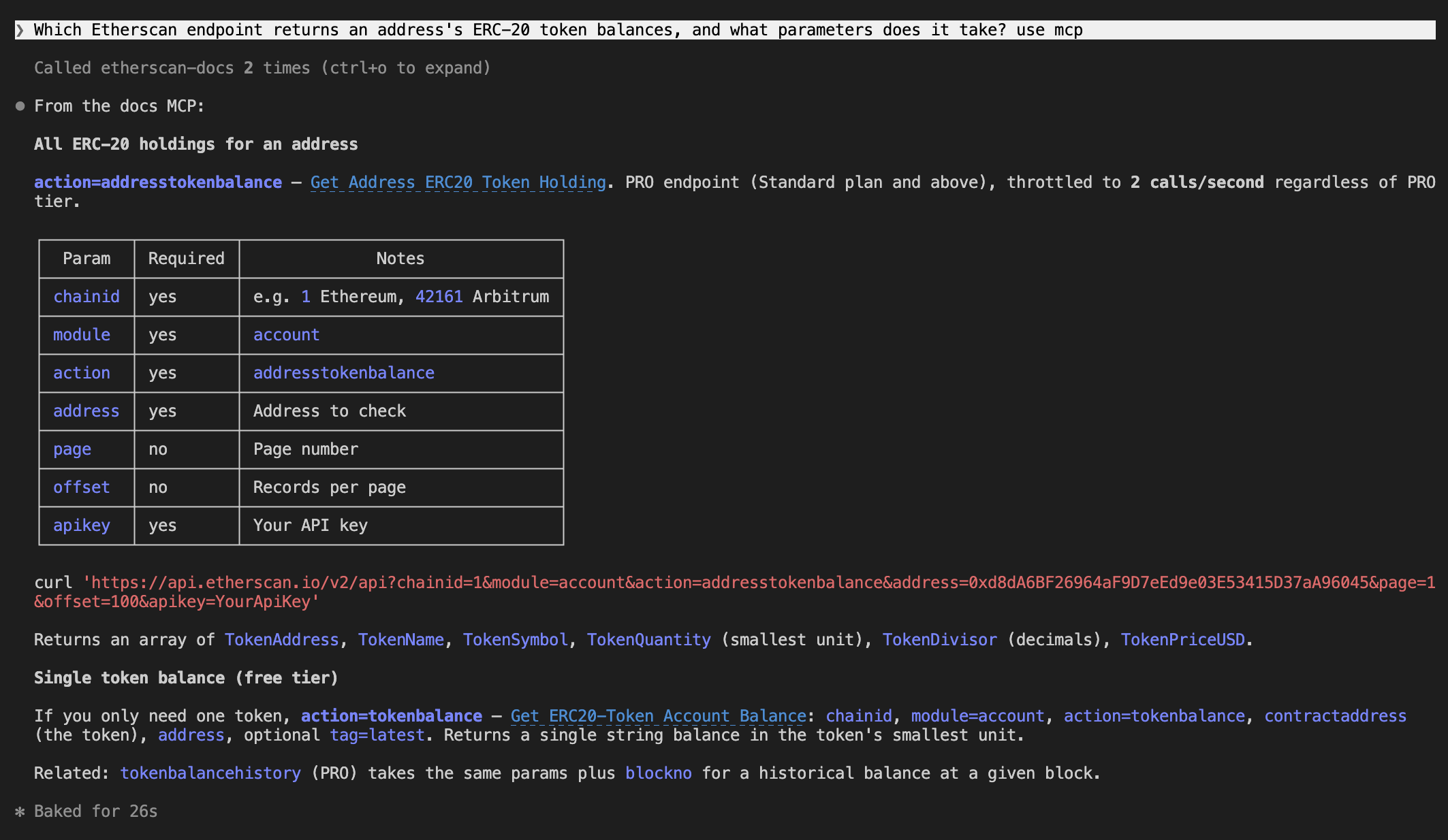Click the bold 'action=tokenbalance' text
The image size is (1448, 840).
click(392, 716)
